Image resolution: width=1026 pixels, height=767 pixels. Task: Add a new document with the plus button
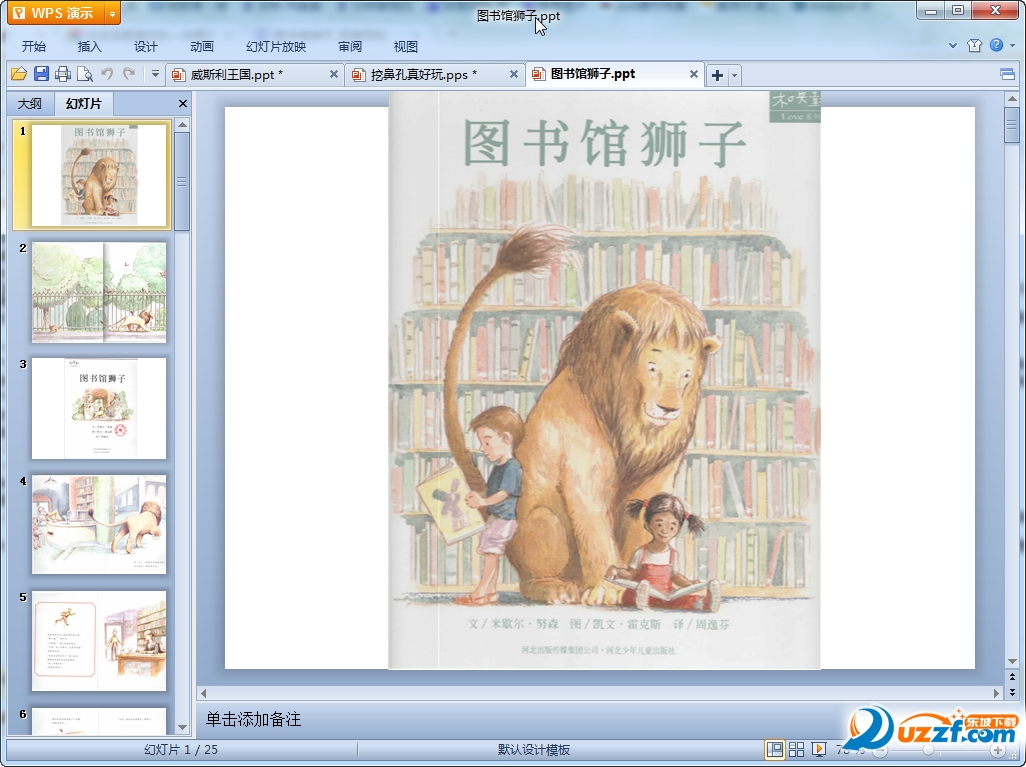point(717,75)
